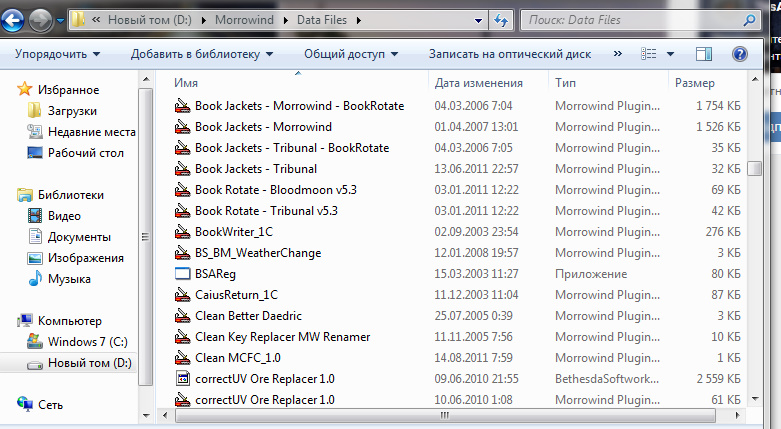Click the file list vertical scrollbar thumb
Screen dimensions: 781x429
tap(755, 168)
